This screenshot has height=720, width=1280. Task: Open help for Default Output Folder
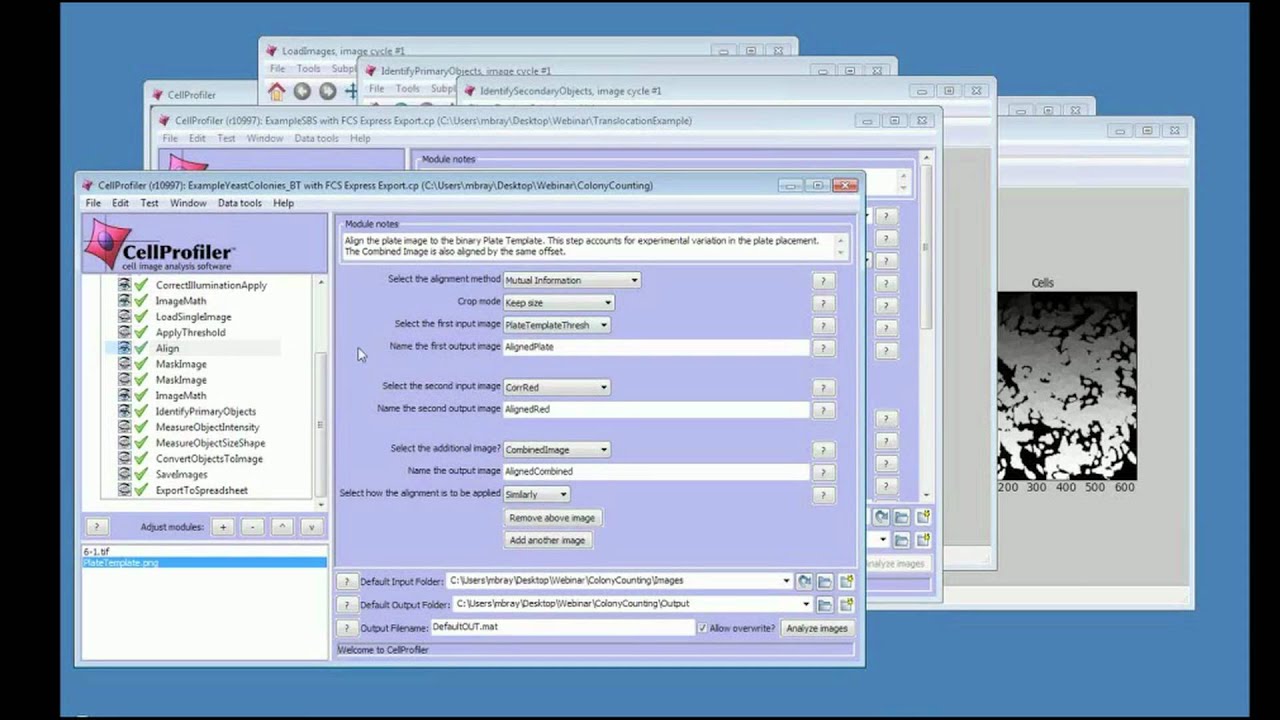pyautogui.click(x=346, y=605)
